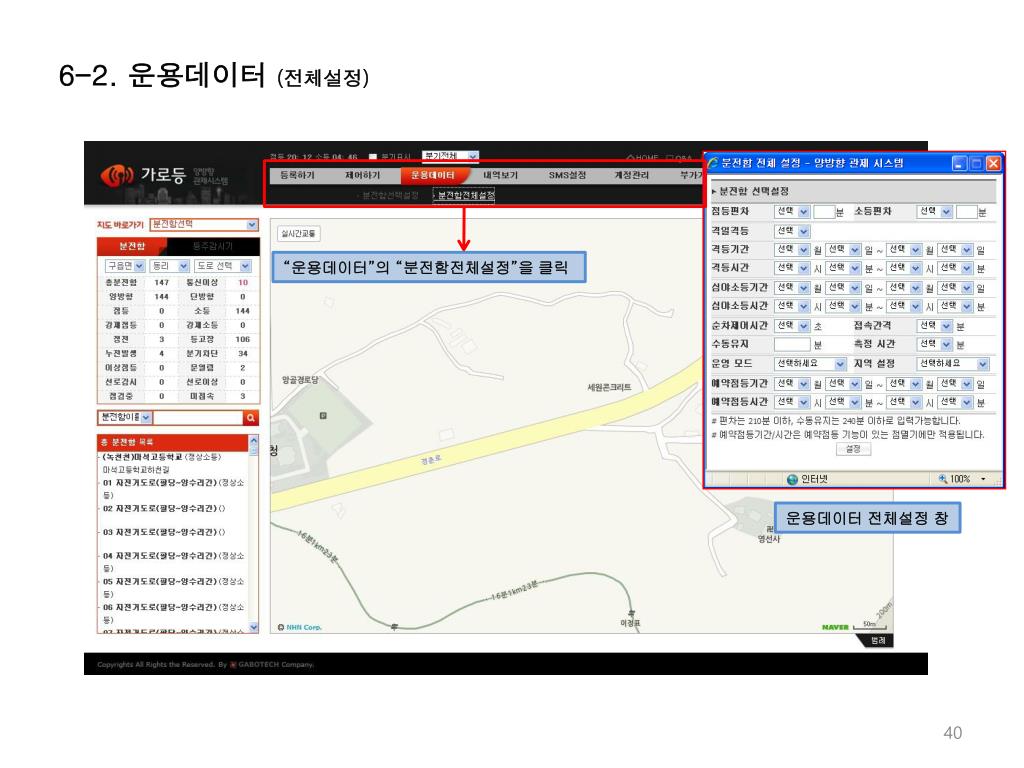
Task: Click the 통신이상 value 10
Action: (x=243, y=283)
